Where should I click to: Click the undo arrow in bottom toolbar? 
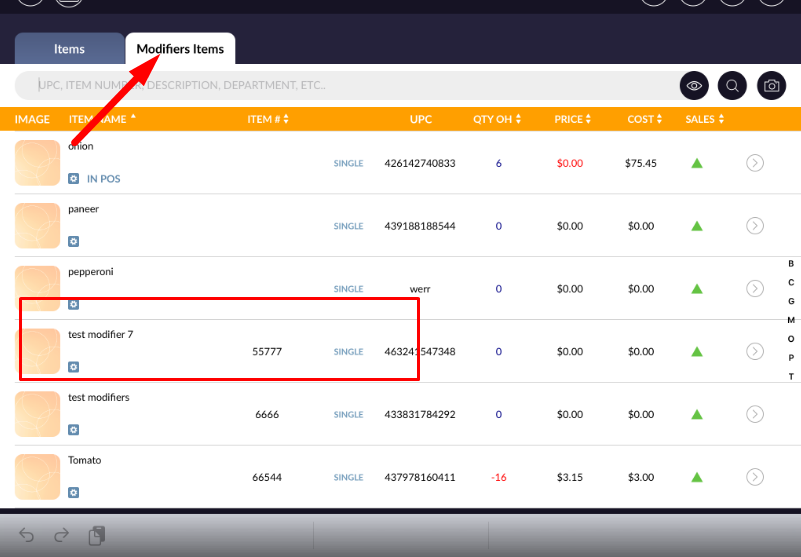point(27,535)
